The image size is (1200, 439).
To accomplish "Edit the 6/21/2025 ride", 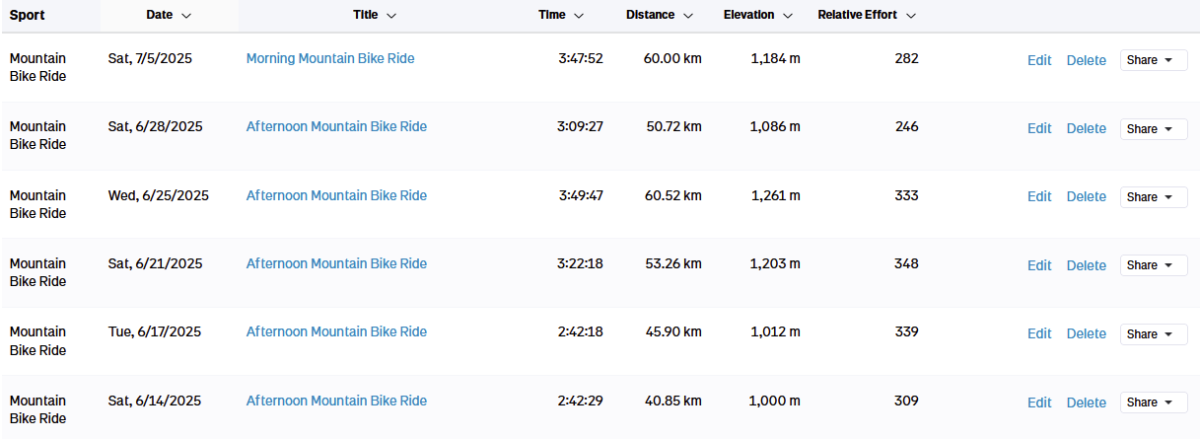I will tap(1039, 265).
